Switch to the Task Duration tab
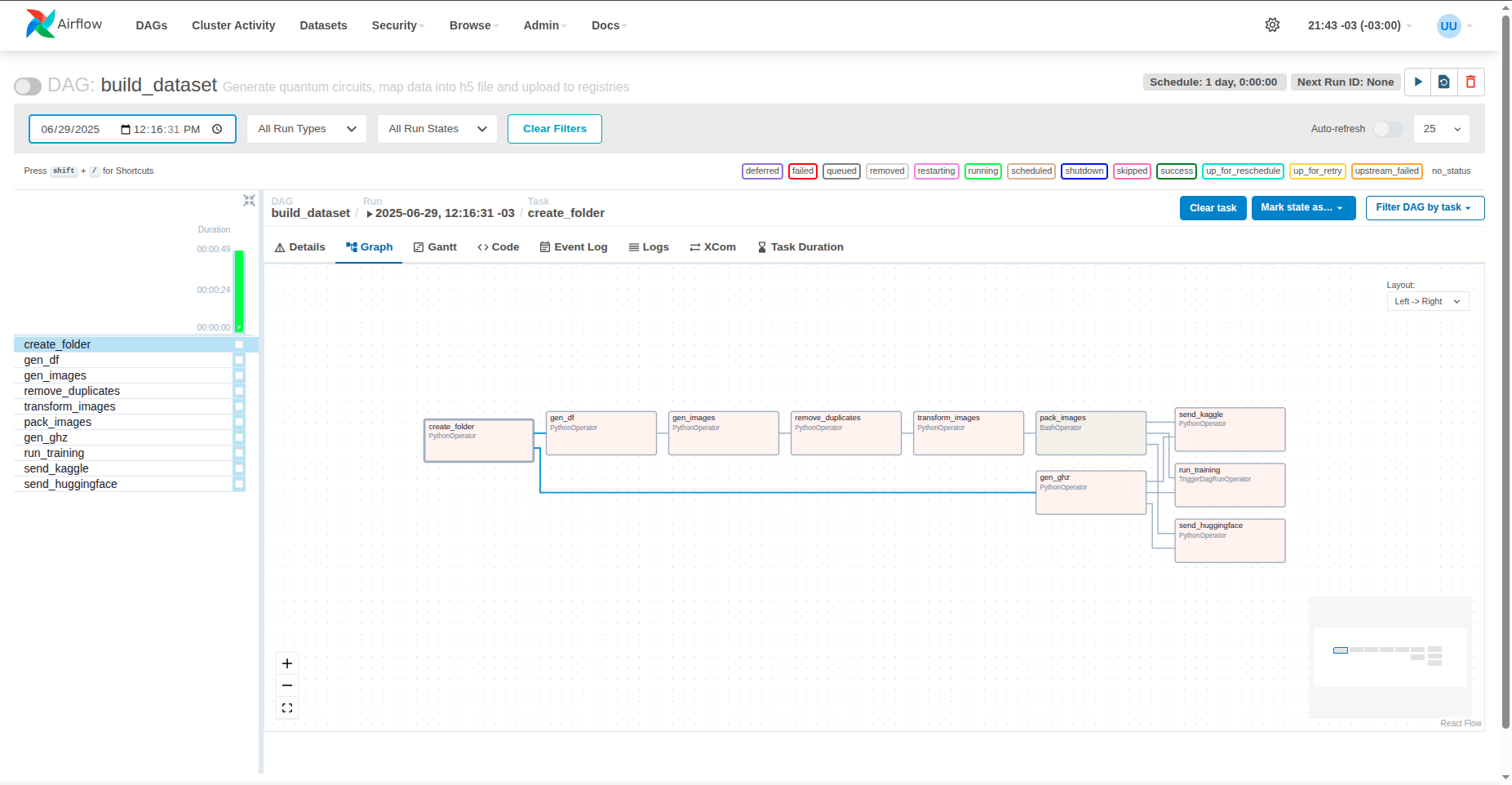 tap(800, 247)
